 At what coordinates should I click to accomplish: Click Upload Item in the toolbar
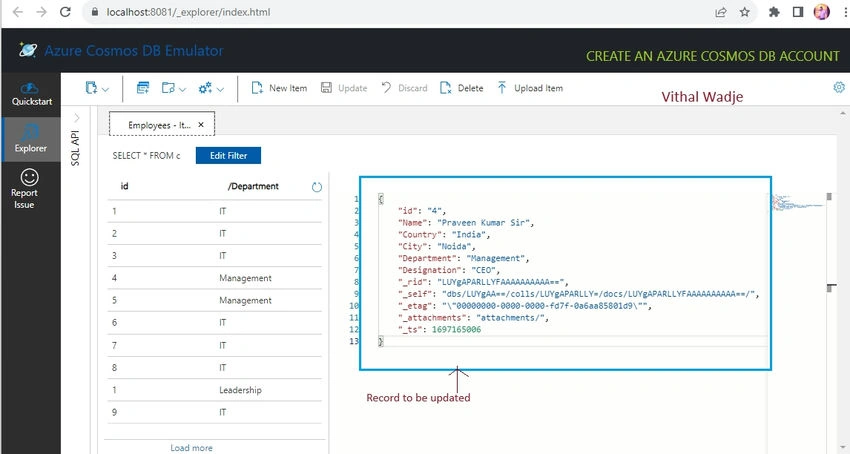pyautogui.click(x=530, y=88)
